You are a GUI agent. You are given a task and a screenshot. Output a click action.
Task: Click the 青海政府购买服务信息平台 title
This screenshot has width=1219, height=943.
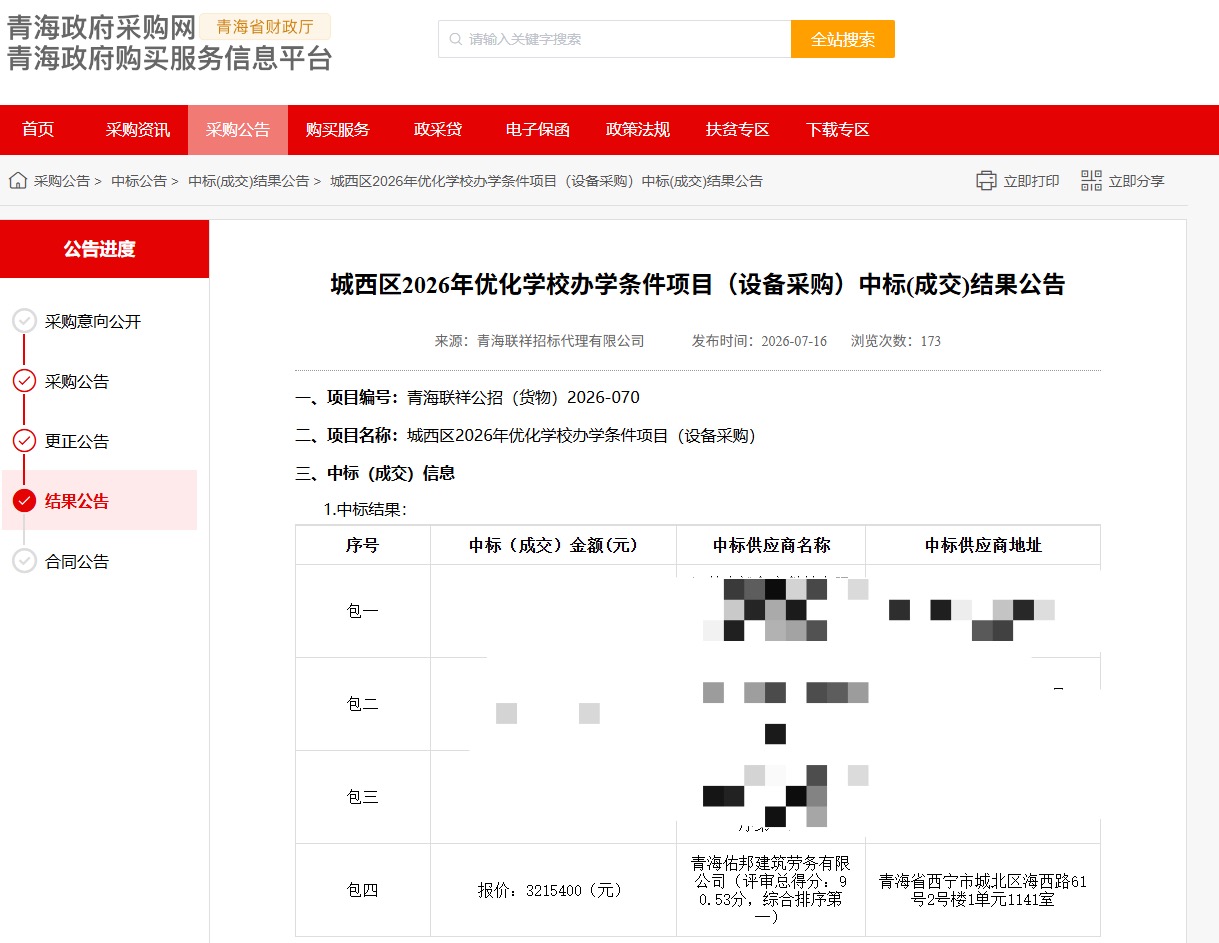click(170, 59)
